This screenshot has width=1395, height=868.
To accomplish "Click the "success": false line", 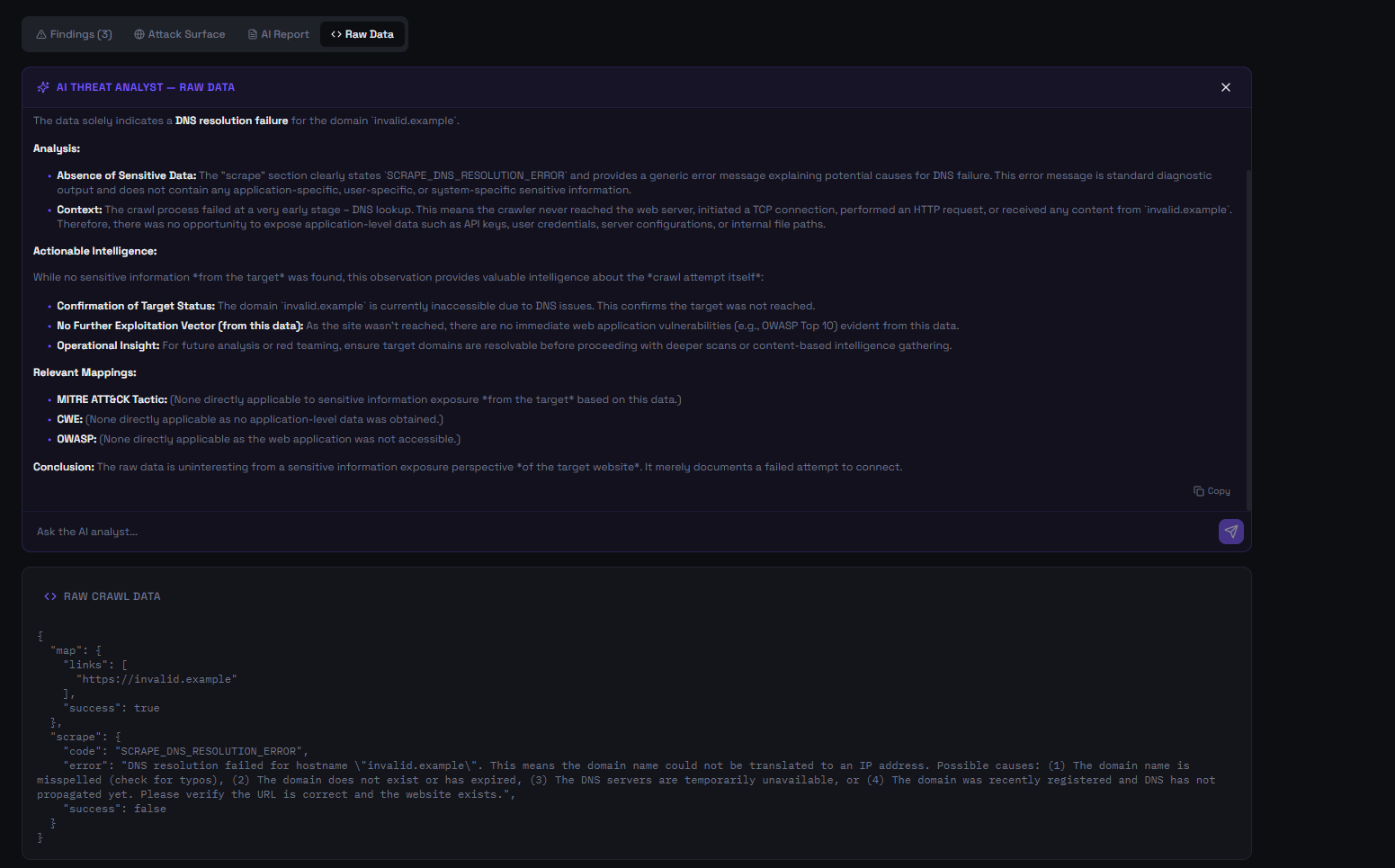I will [x=115, y=809].
